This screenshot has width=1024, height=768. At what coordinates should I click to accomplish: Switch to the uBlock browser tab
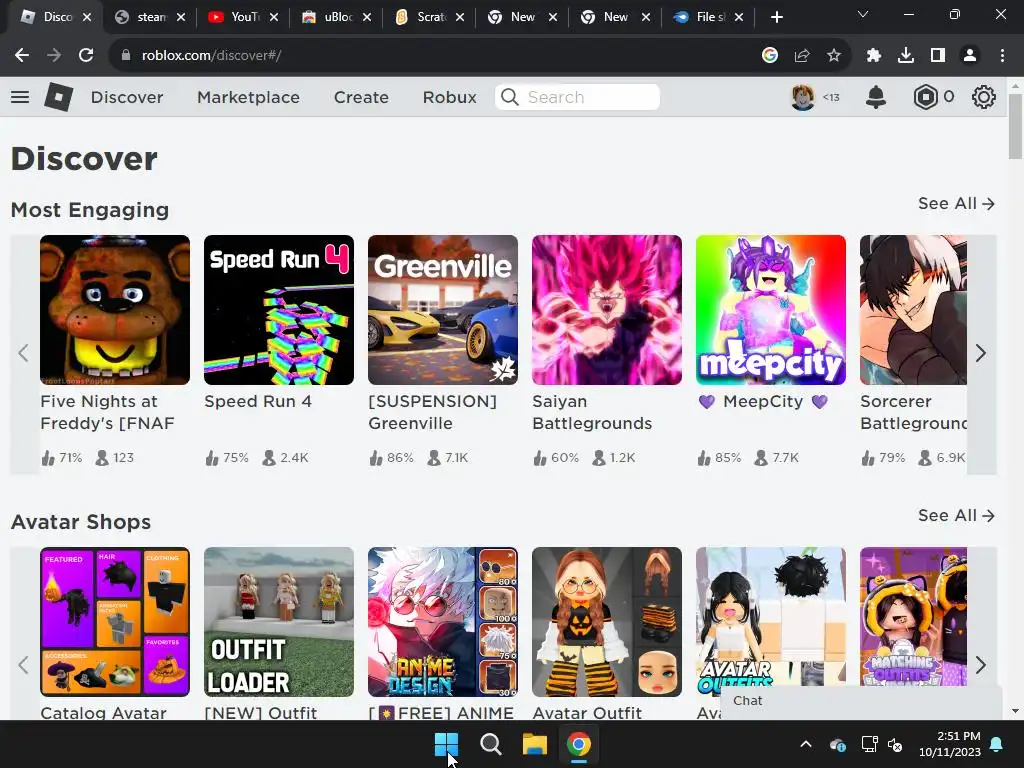click(x=336, y=17)
